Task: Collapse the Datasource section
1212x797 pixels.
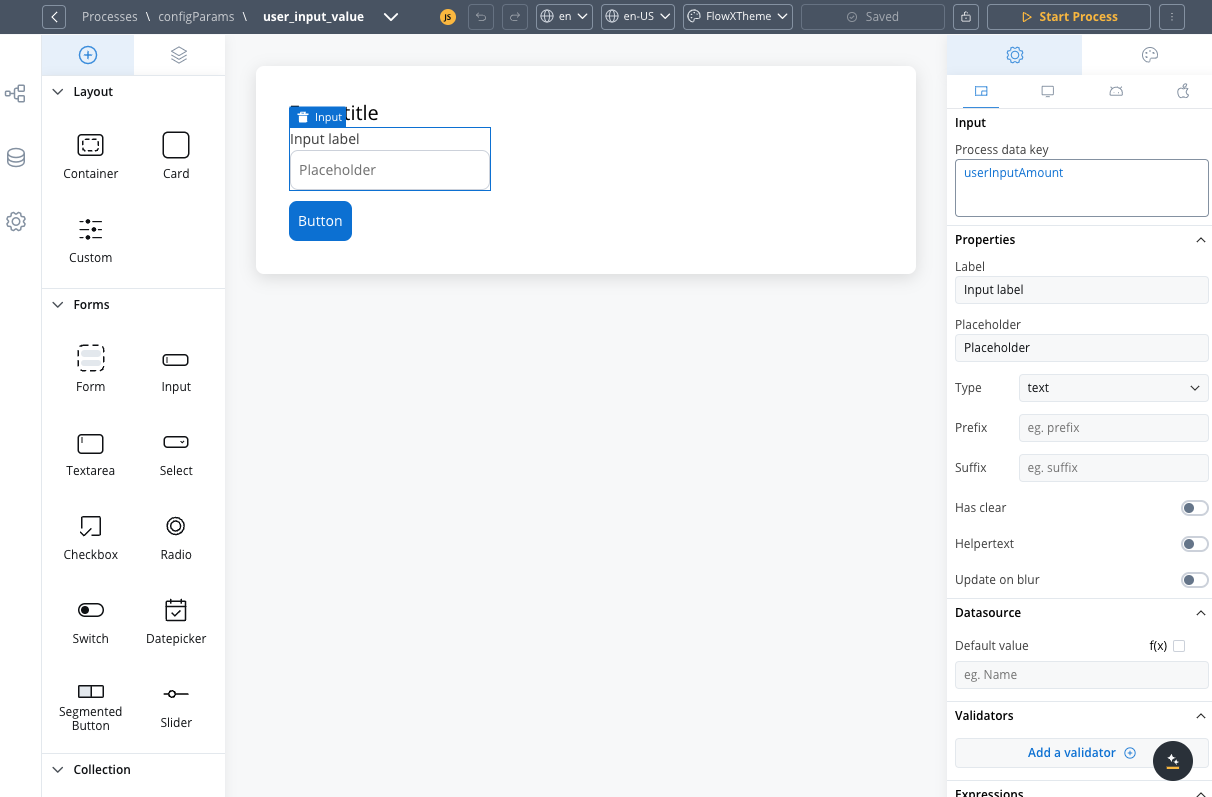Action: pos(1200,613)
